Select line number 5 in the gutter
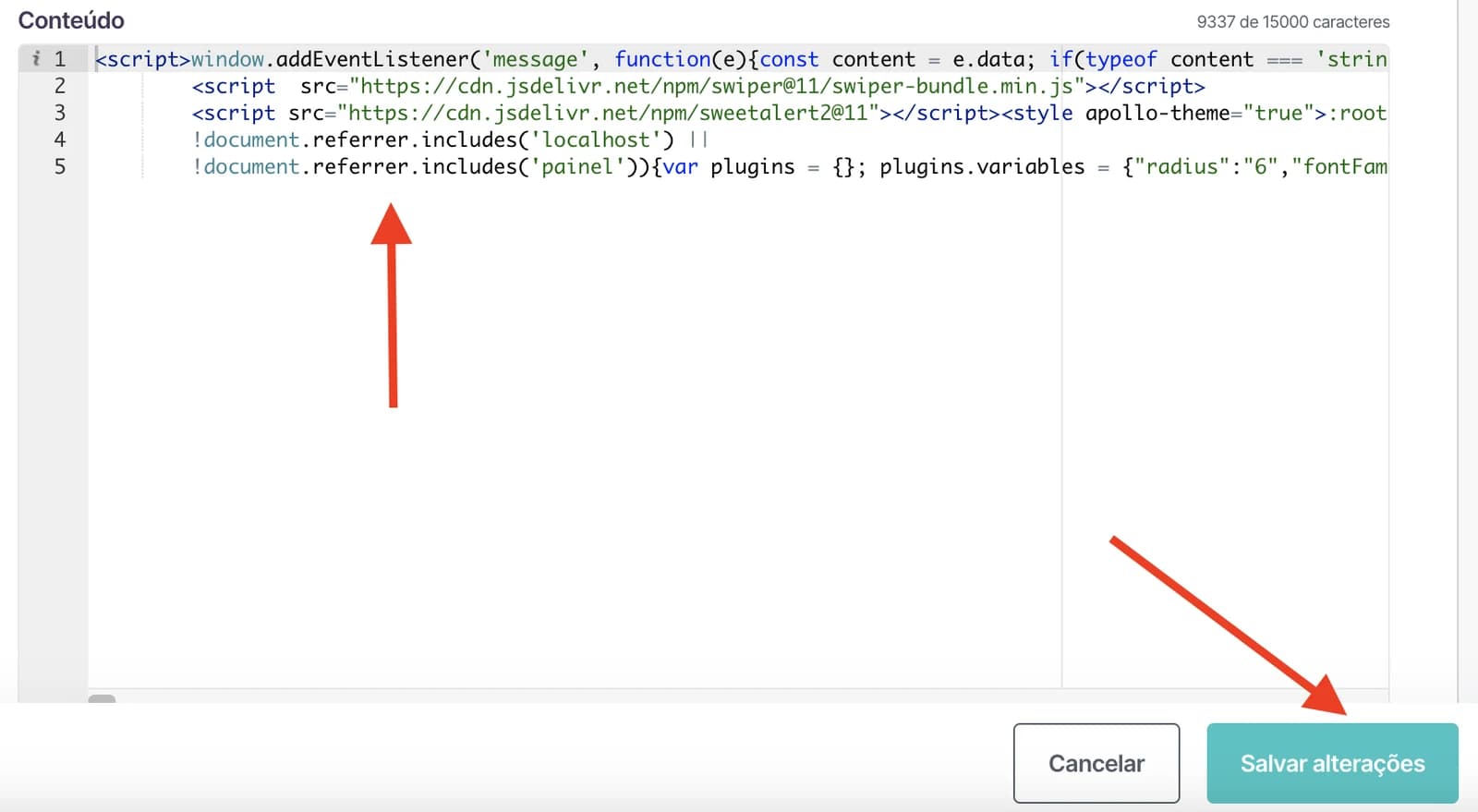This screenshot has width=1478, height=812. click(60, 166)
